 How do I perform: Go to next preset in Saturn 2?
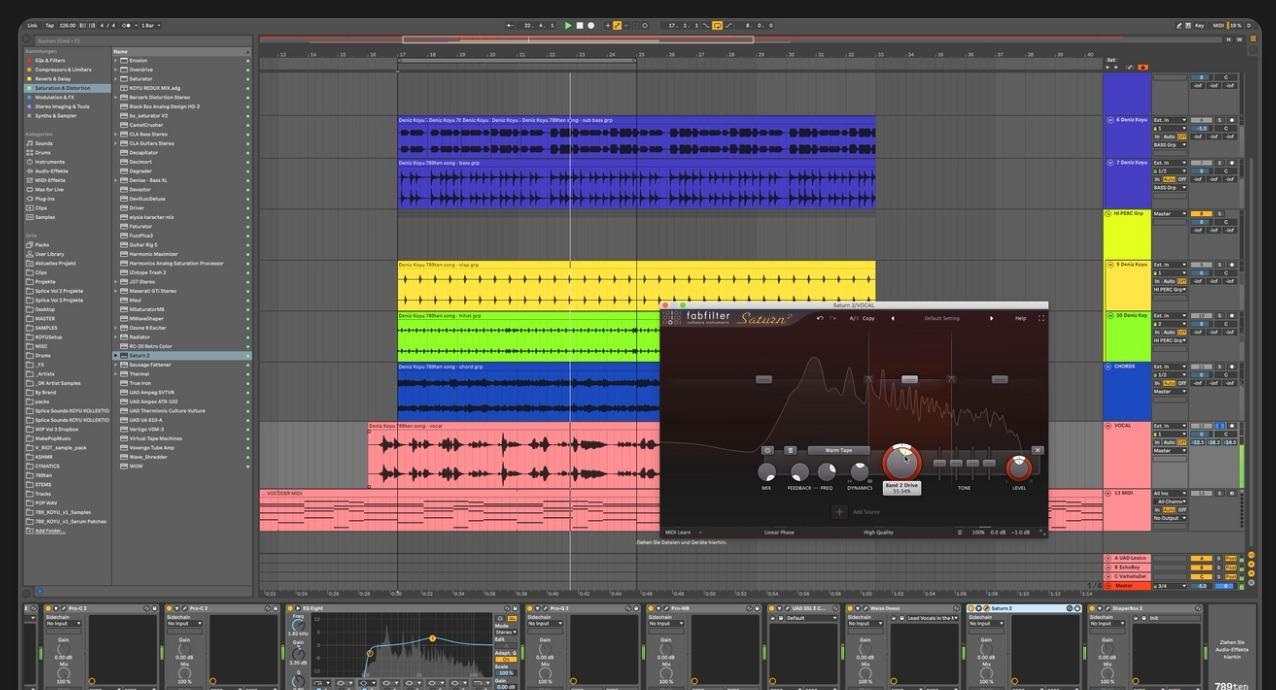992,318
